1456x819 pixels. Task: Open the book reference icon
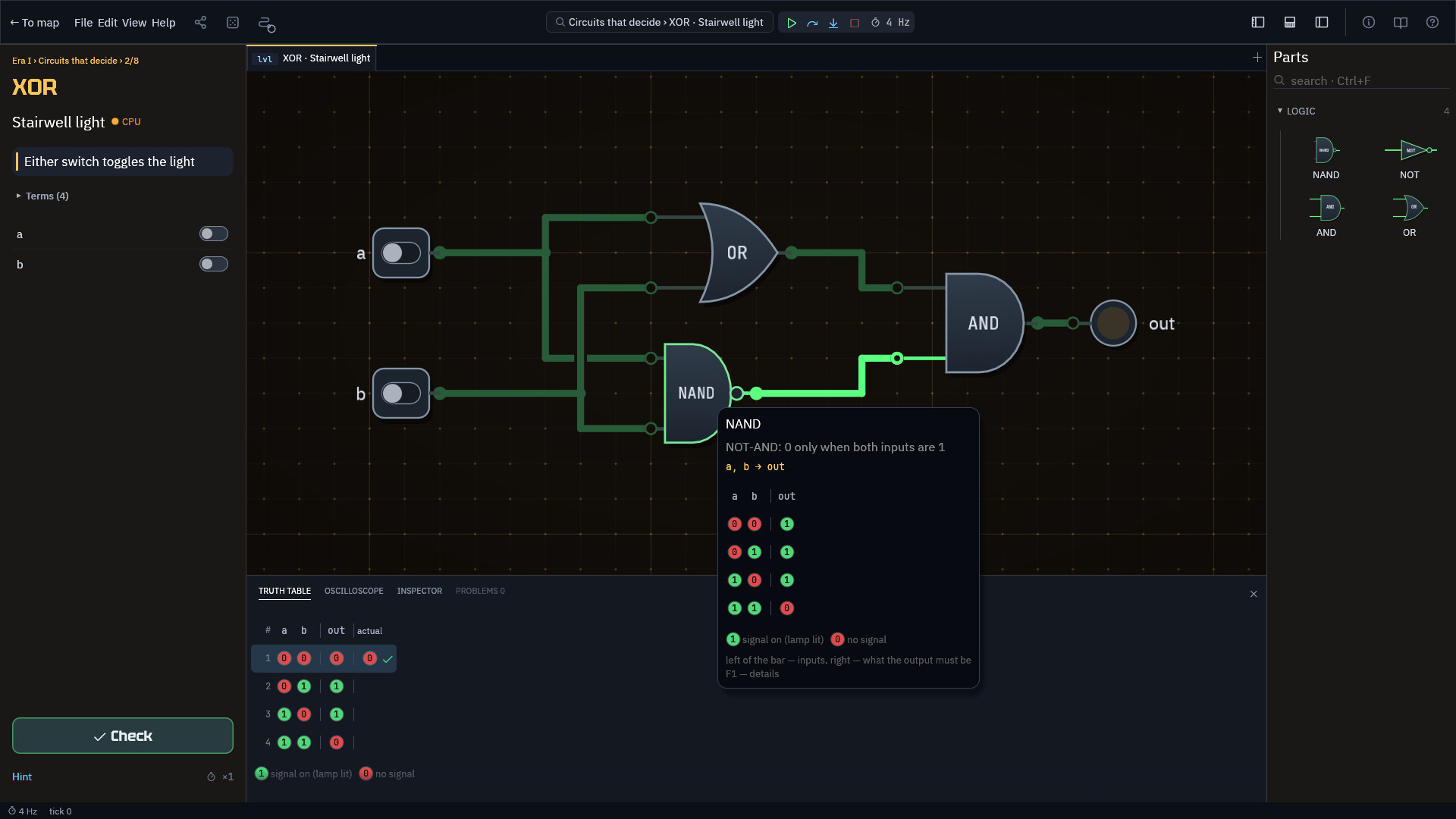1401,23
